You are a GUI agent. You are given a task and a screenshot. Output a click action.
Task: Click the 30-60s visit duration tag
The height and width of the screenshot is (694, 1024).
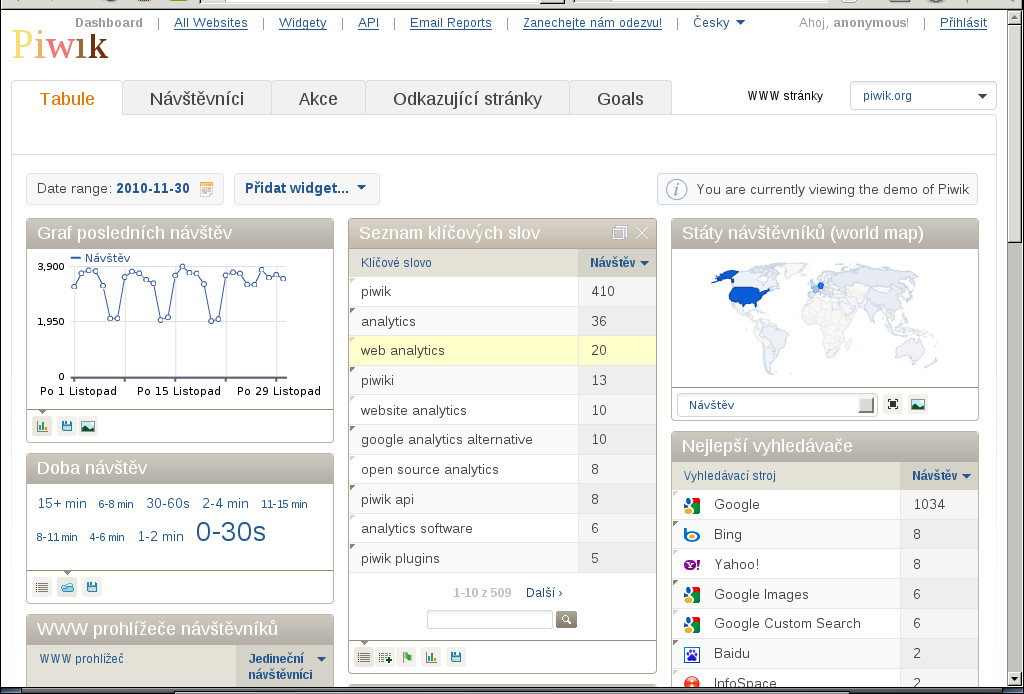click(x=168, y=503)
